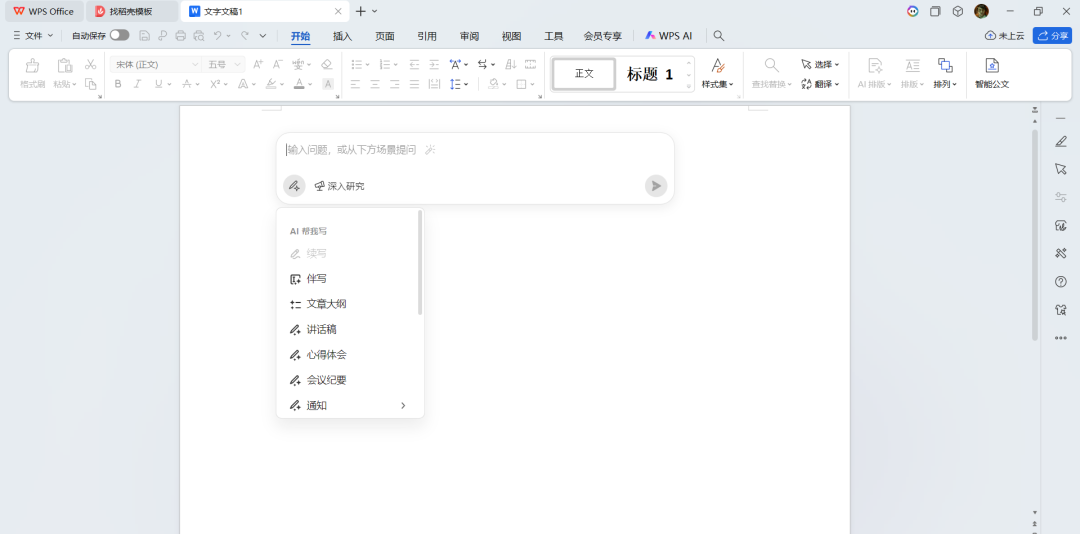
Task: Click the 分享 share button
Action: (1052, 36)
